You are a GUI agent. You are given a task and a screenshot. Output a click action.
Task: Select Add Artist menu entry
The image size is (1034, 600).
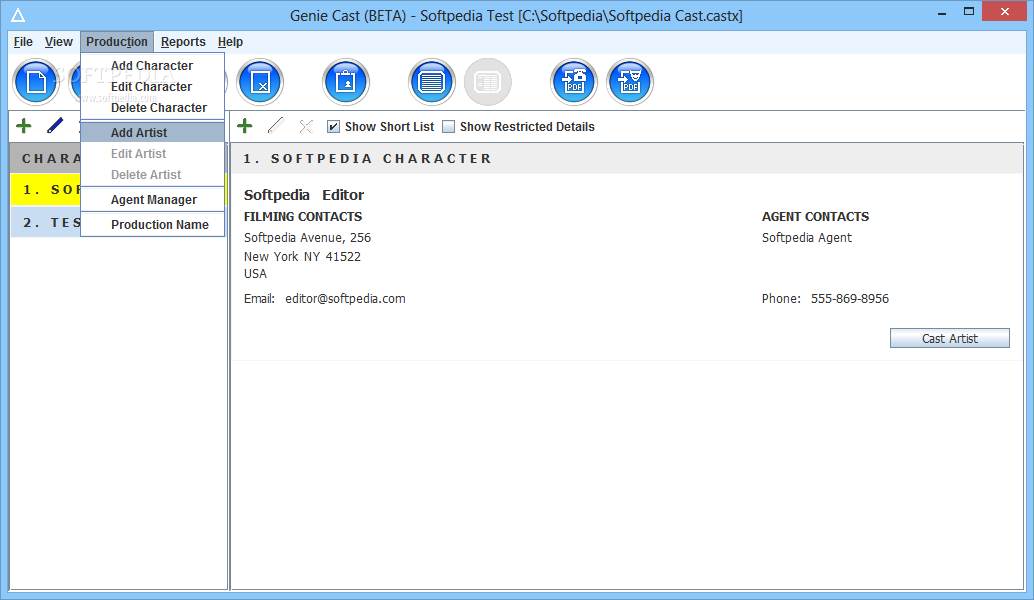pos(152,133)
